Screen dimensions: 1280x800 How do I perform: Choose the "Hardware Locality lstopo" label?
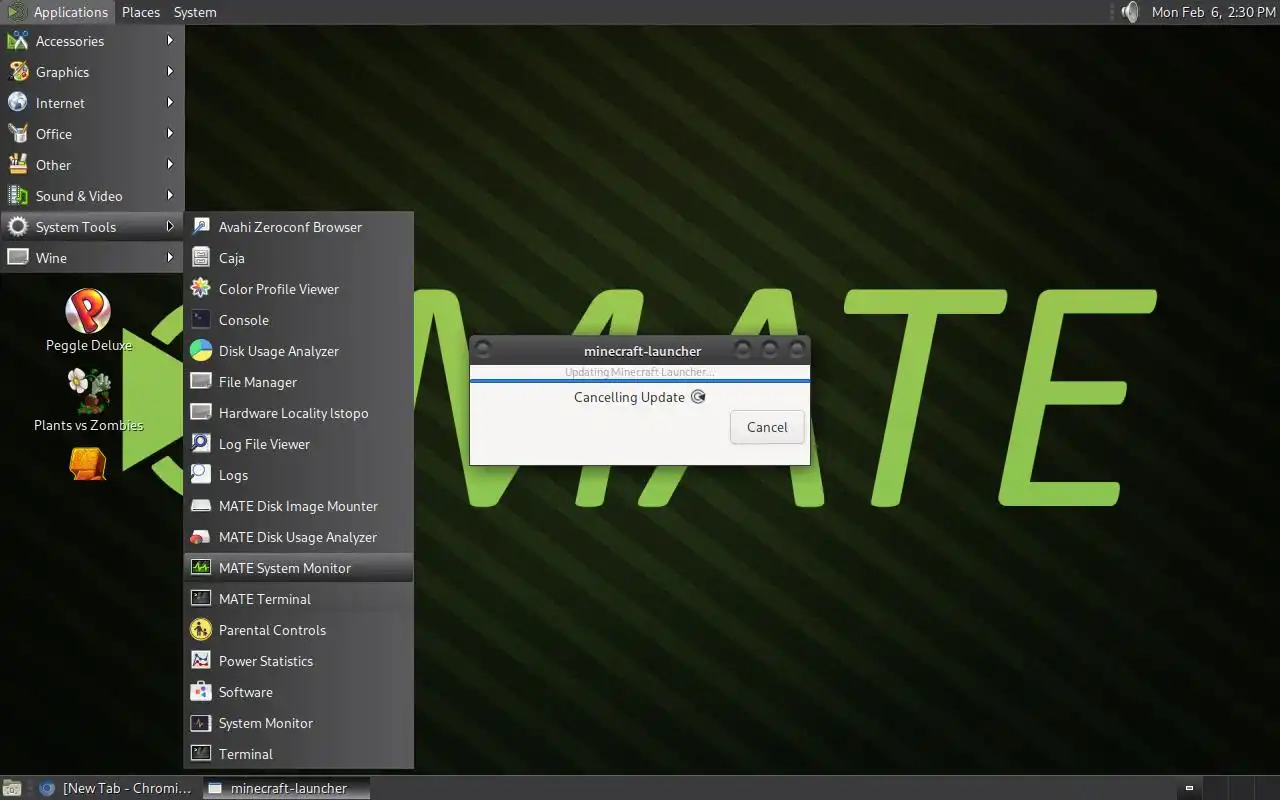293,413
